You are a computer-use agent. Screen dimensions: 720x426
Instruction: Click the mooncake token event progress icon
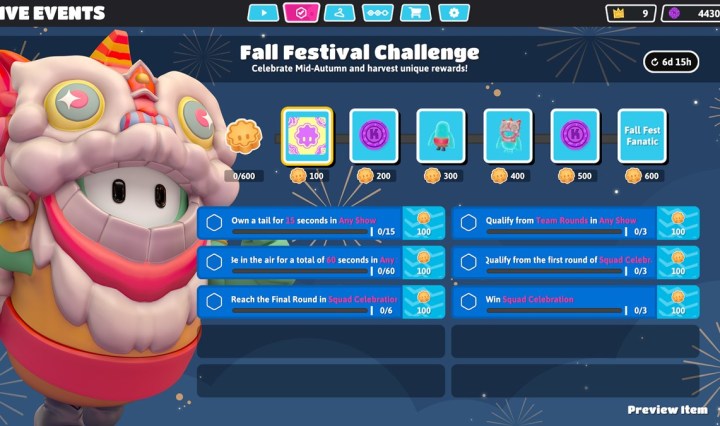click(244, 136)
